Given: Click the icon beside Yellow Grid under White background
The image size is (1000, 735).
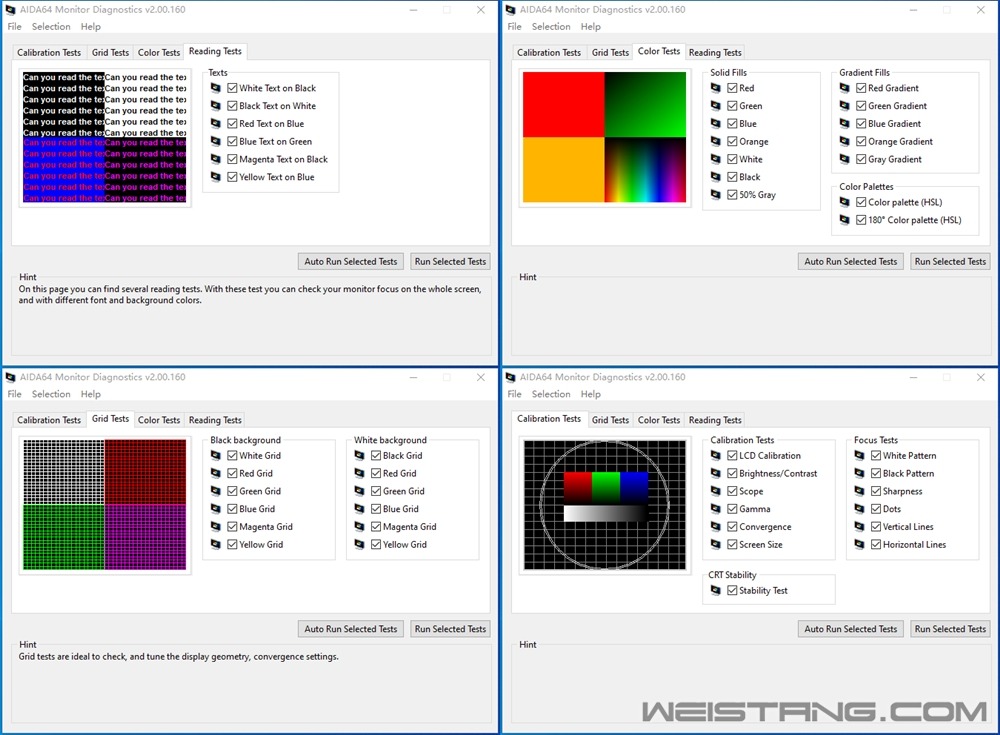Looking at the screenshot, I should (359, 545).
